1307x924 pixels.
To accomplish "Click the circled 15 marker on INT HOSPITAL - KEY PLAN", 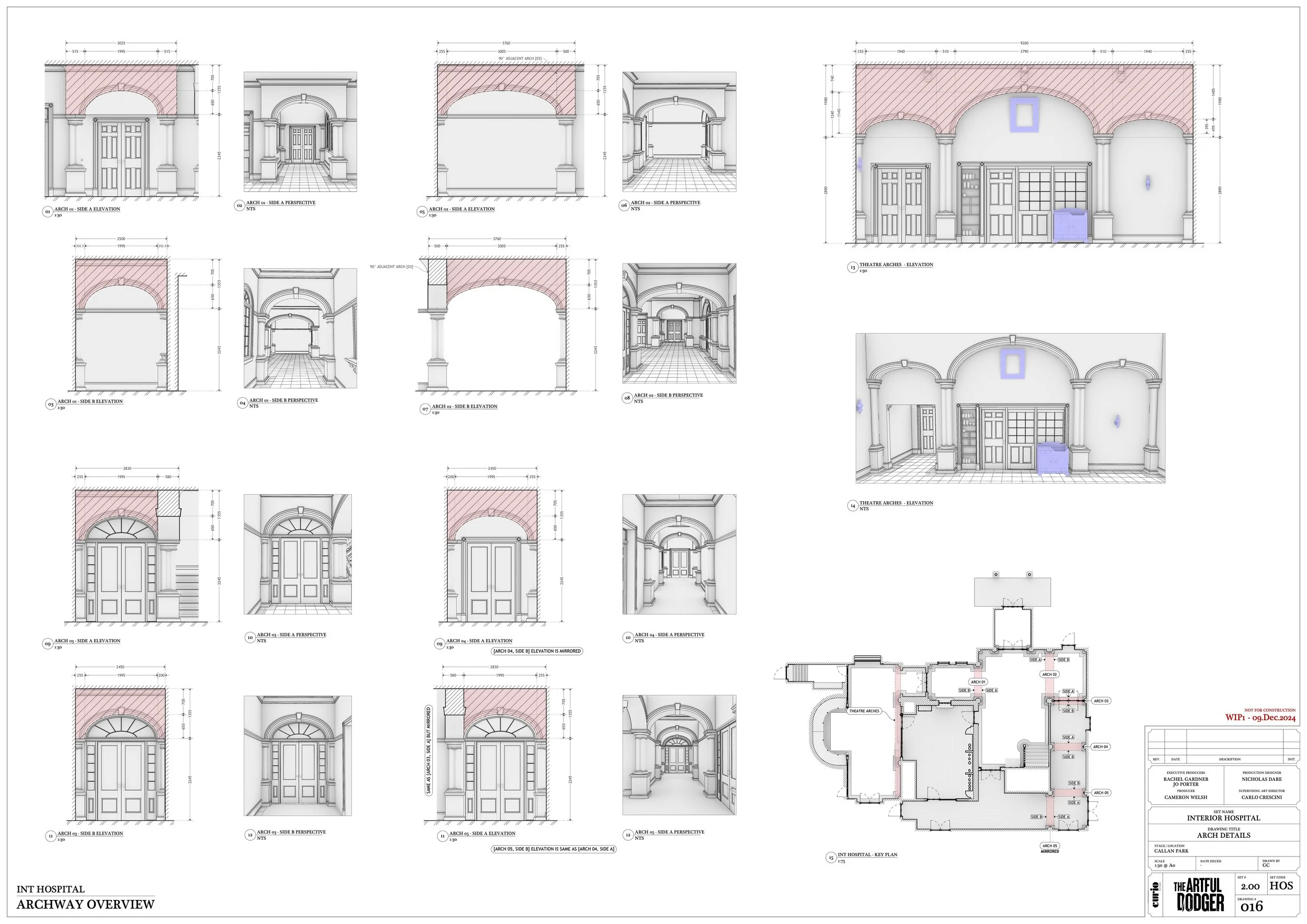I will [x=832, y=857].
